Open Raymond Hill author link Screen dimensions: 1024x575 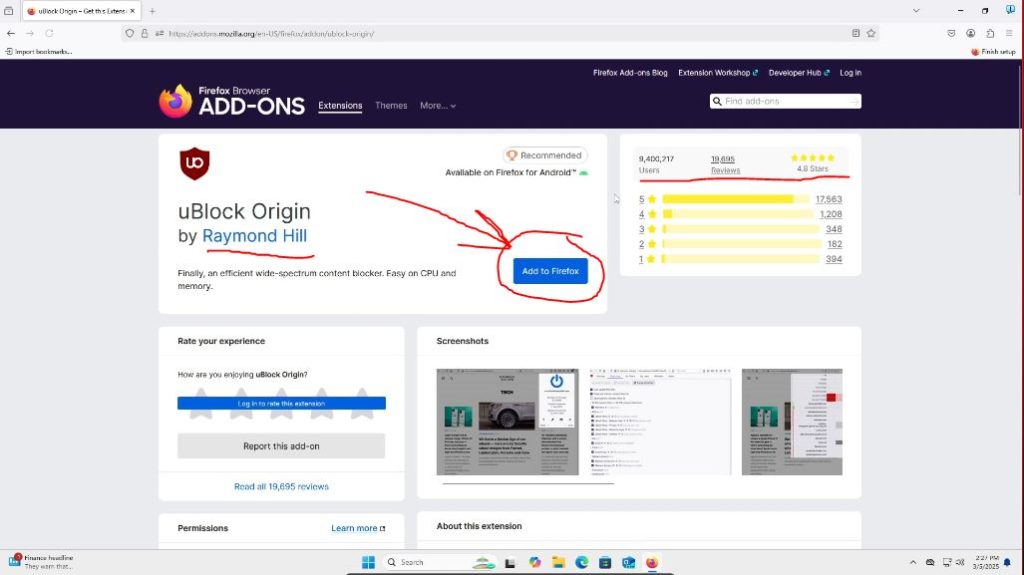(x=255, y=236)
